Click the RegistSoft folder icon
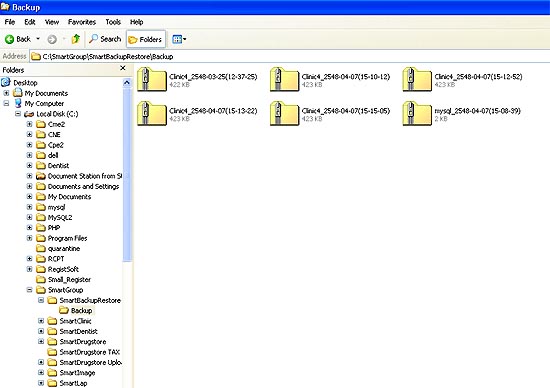Viewport: 550px width, 388px height. 41,269
